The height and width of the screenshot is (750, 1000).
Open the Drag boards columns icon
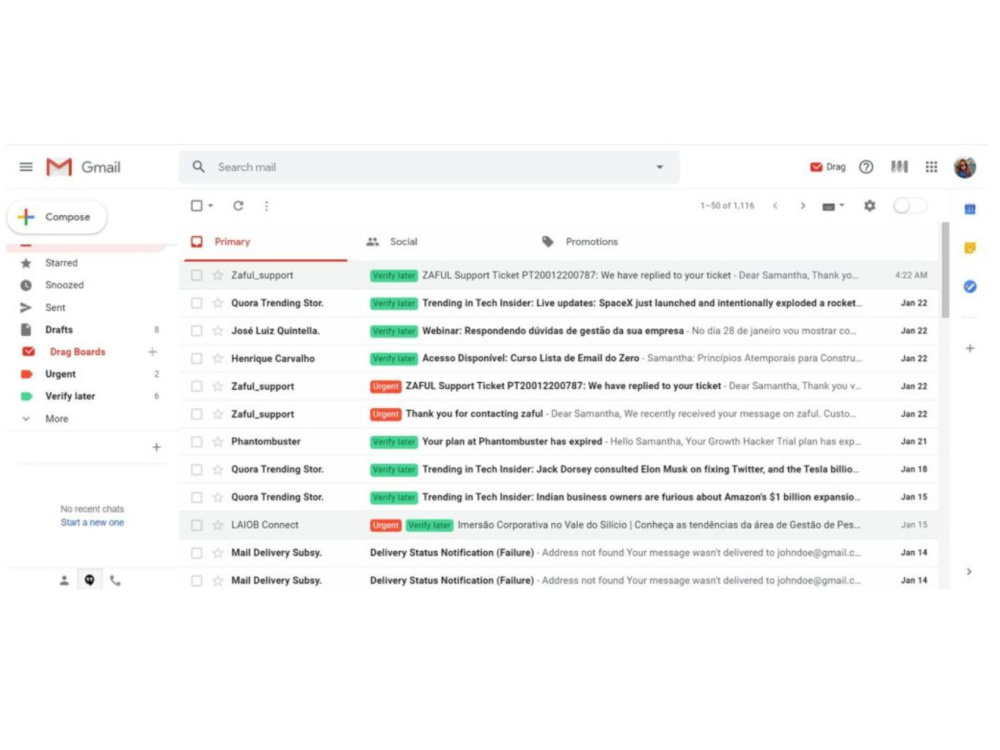pos(899,167)
